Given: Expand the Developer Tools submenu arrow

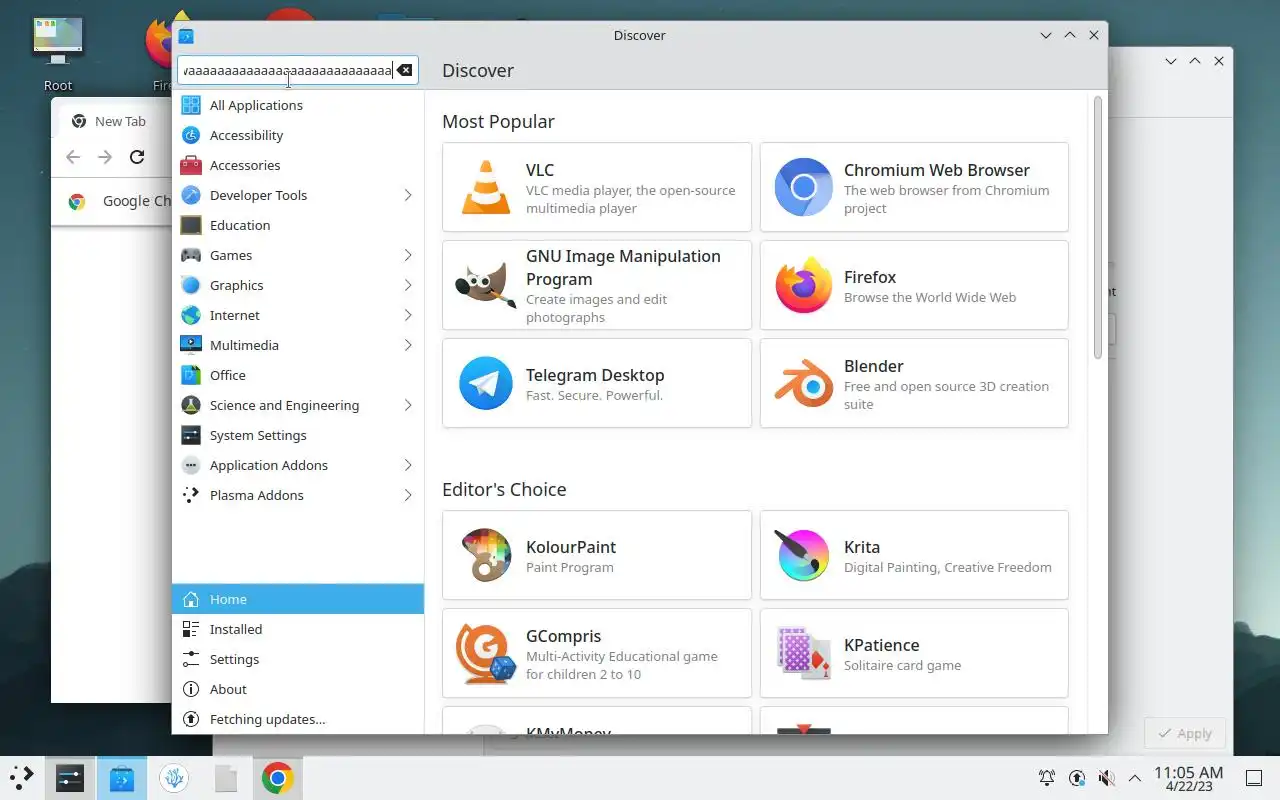Looking at the screenshot, I should coord(408,195).
